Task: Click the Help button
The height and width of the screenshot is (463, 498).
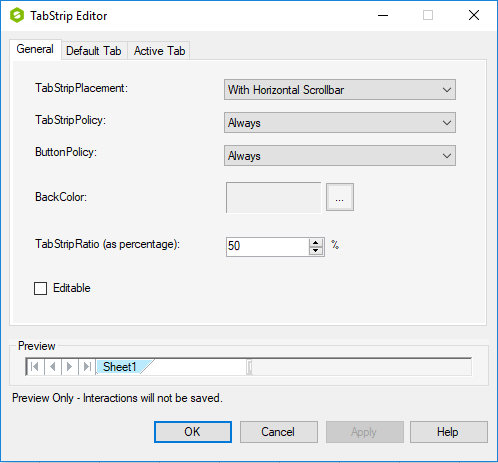Action: 448,432
